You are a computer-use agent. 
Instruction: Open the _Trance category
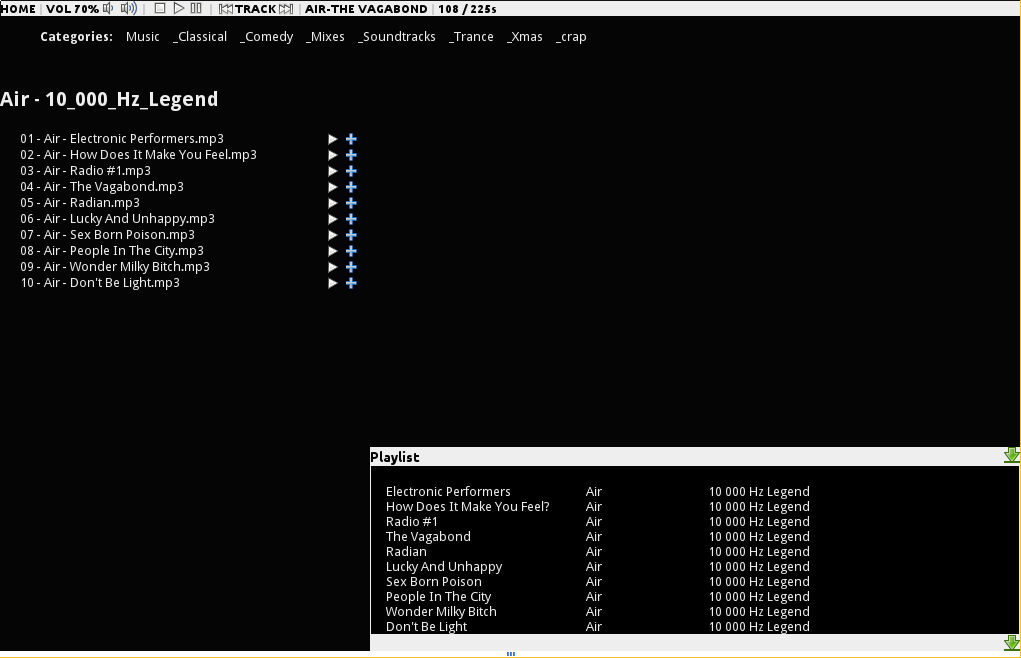471,37
